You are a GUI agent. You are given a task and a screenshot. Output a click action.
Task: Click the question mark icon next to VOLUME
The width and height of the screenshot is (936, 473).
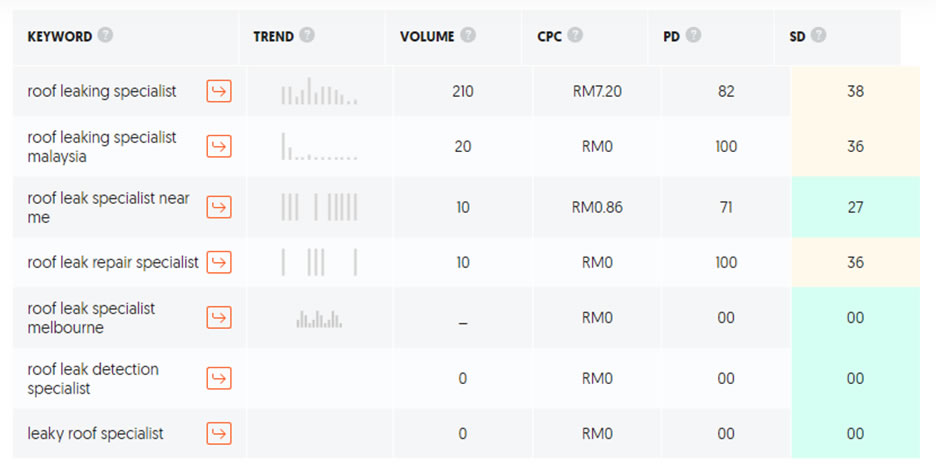(x=468, y=35)
